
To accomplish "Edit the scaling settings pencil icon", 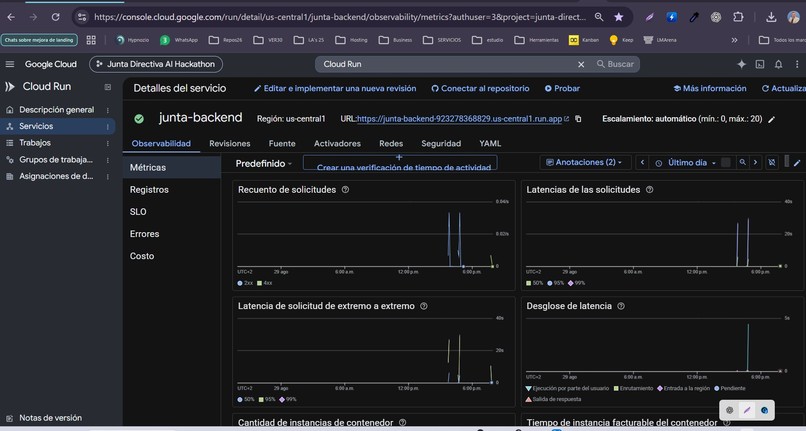I will 771,119.
